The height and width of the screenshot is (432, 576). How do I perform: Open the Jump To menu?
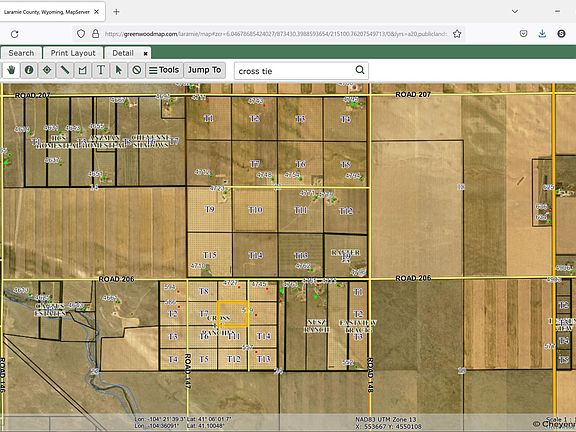pos(205,70)
